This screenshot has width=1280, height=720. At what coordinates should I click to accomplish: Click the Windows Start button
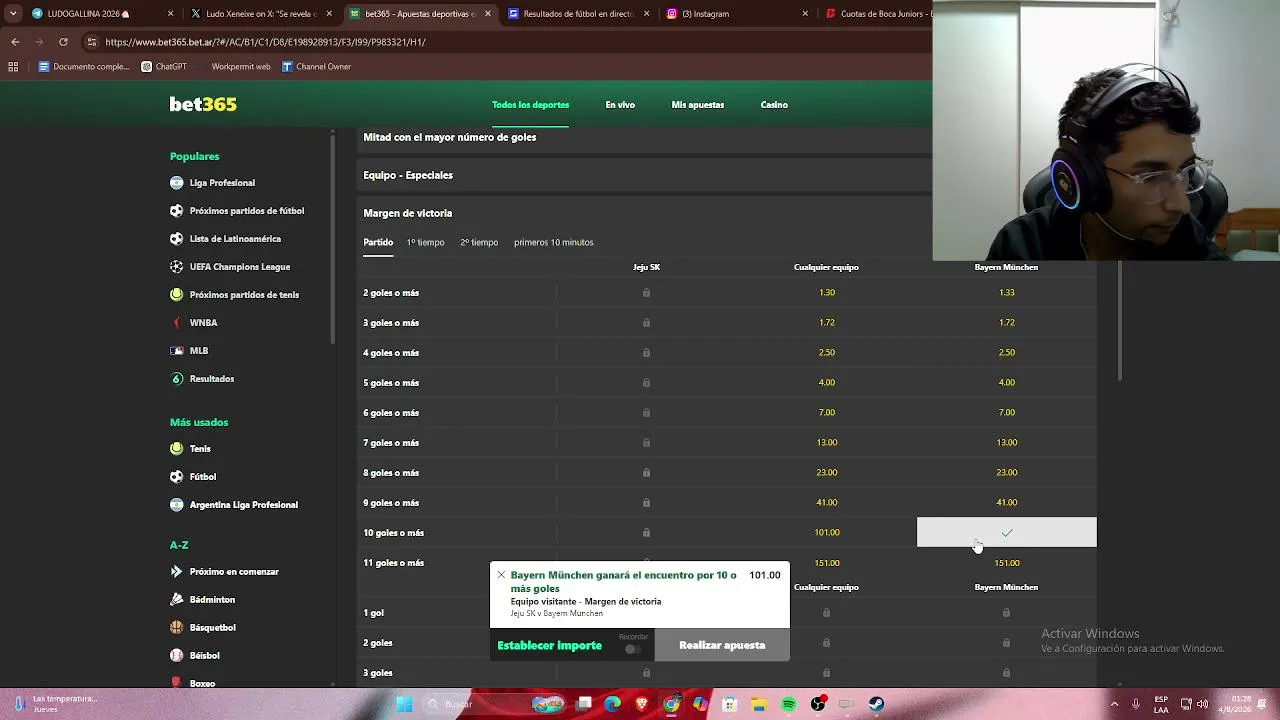[404, 704]
